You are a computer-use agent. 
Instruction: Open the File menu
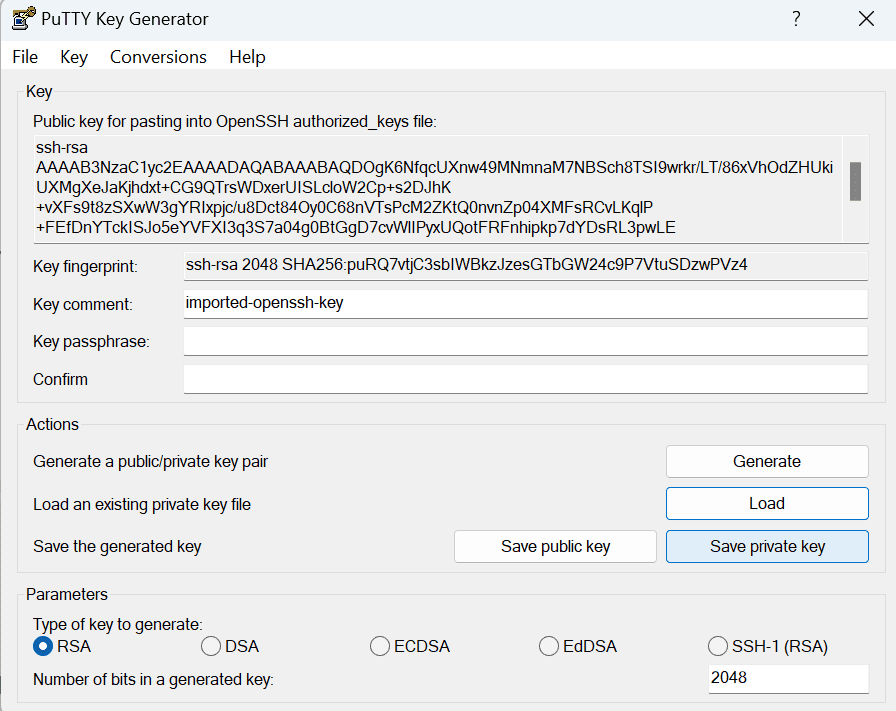coord(25,57)
